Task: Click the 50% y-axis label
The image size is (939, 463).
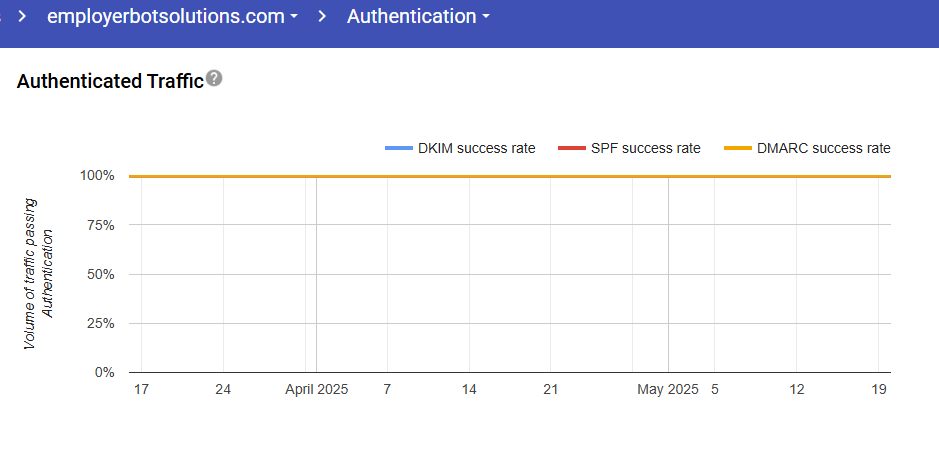Action: (x=102, y=274)
